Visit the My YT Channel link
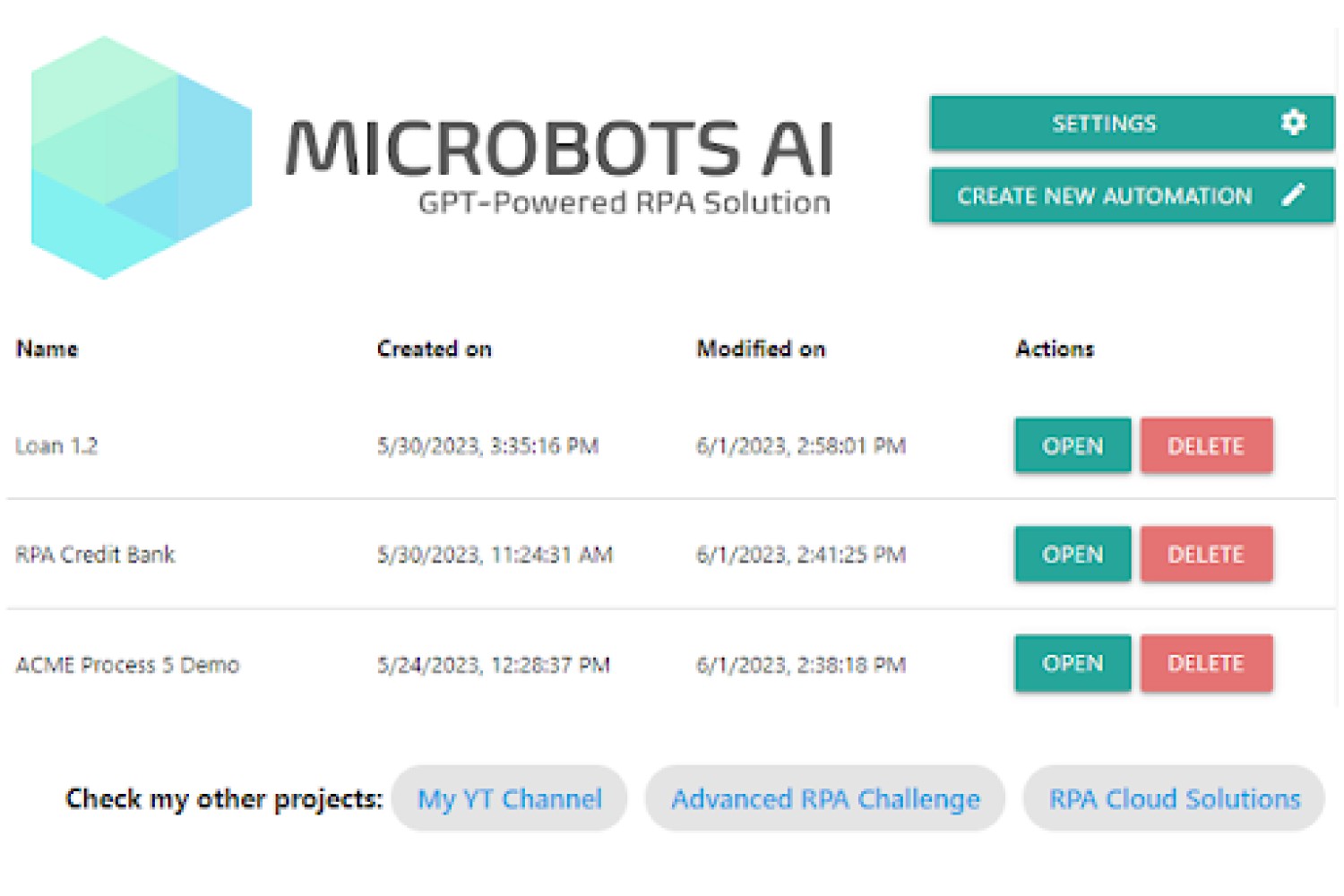 pos(509,798)
